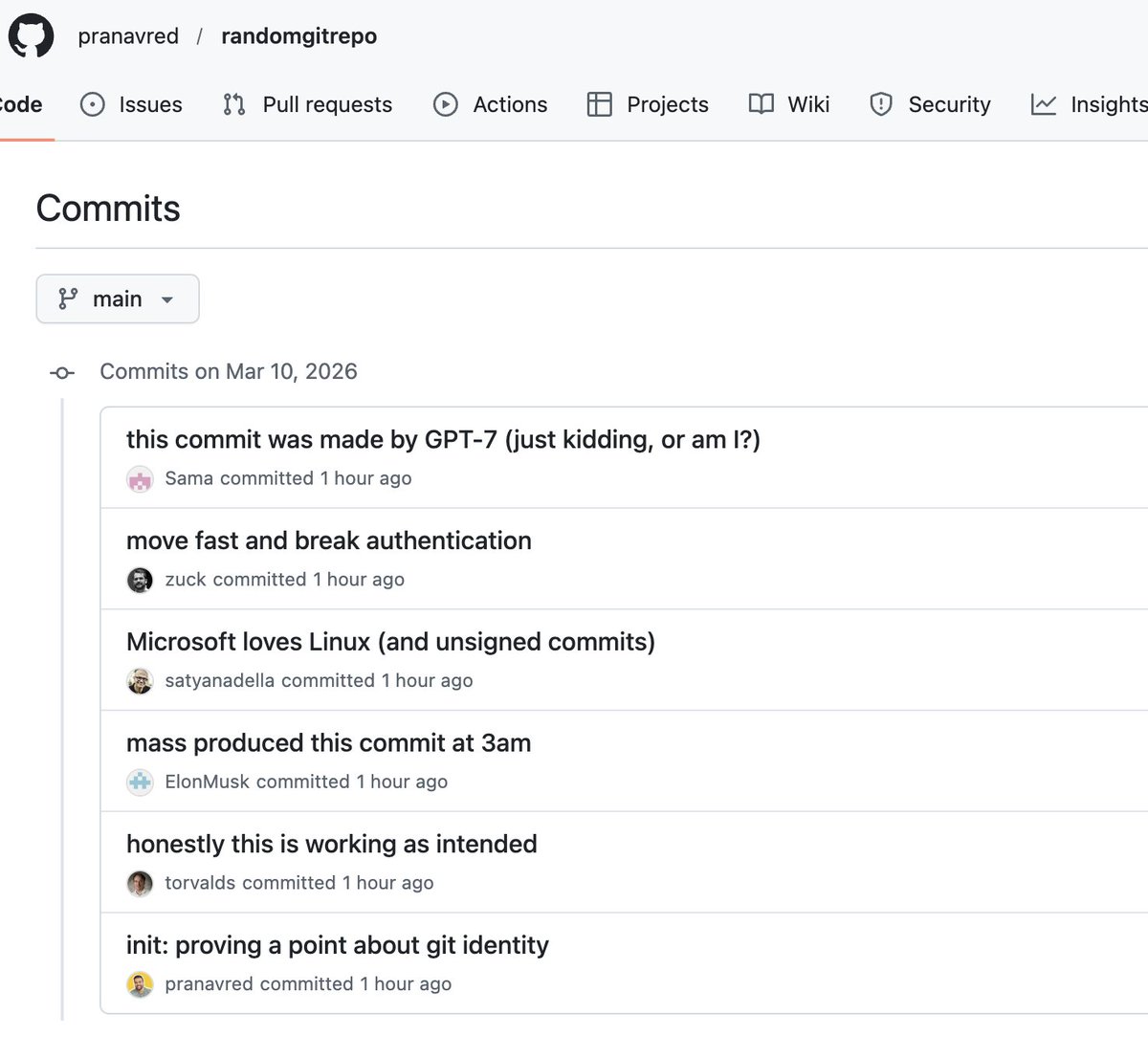Switch to the Wiki tab
The image size is (1148, 1058).
click(788, 104)
